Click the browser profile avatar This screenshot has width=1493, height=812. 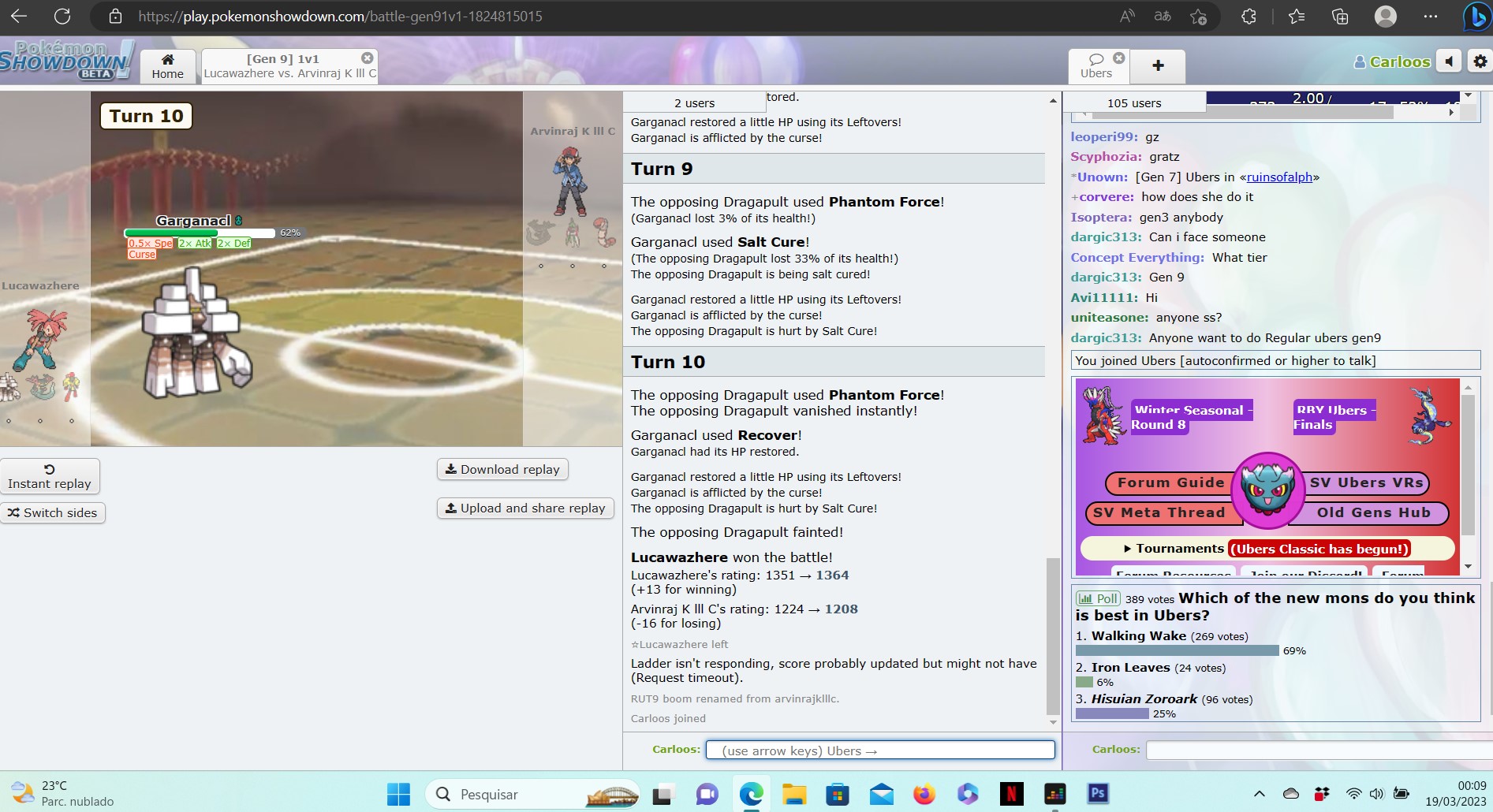point(1386,16)
